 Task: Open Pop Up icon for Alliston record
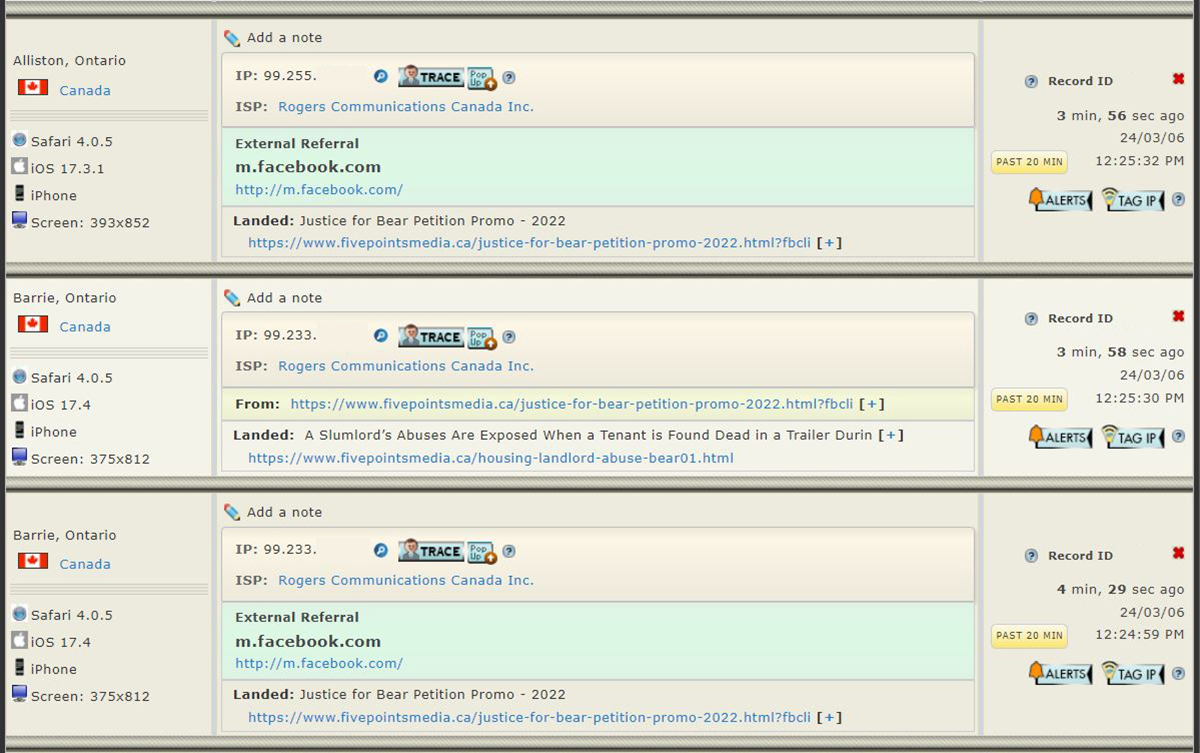pos(482,78)
